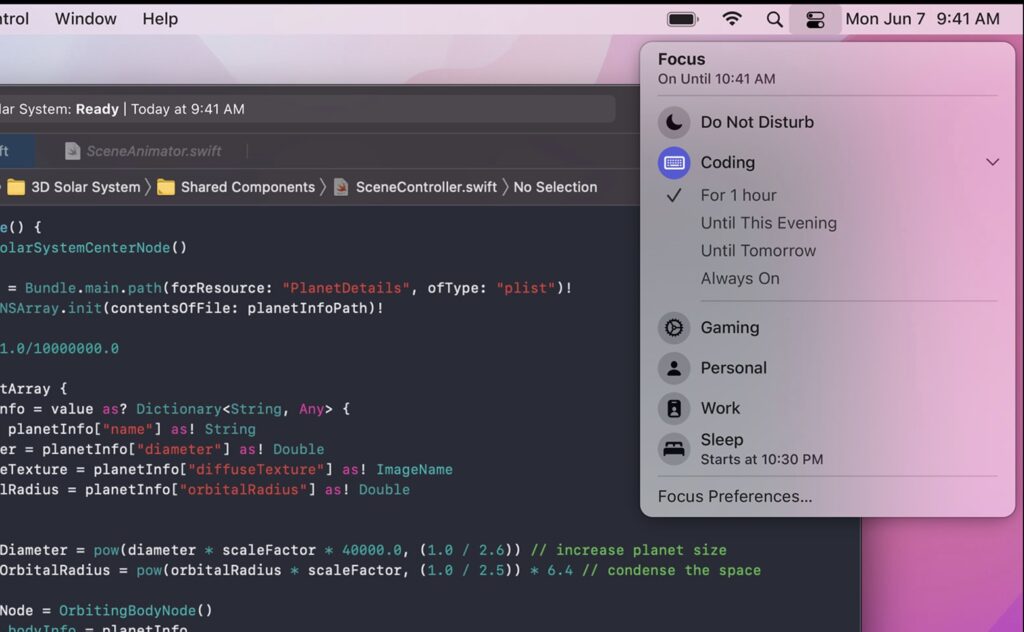This screenshot has width=1024, height=632.
Task: Toggle the Control Center icon
Action: pos(815,20)
